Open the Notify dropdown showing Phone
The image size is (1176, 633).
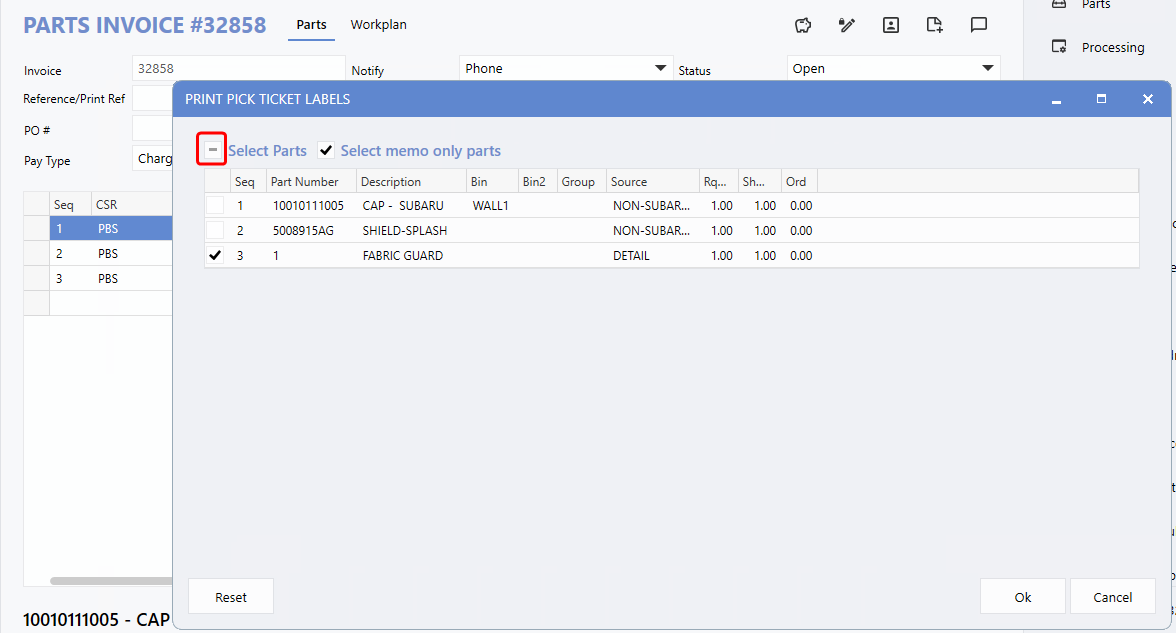click(565, 68)
